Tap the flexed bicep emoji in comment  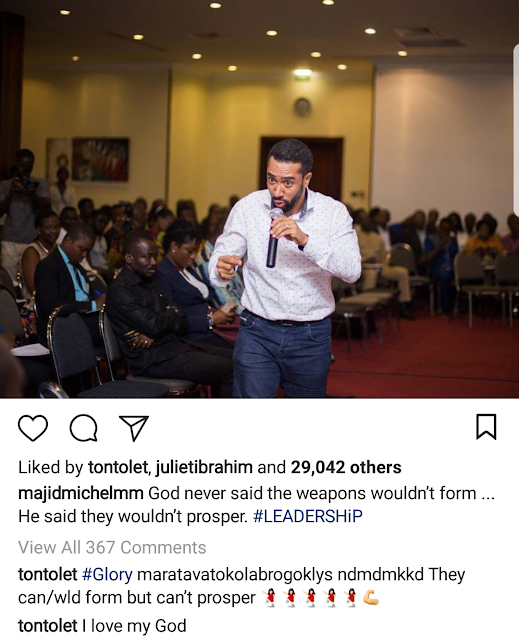click(x=370, y=598)
